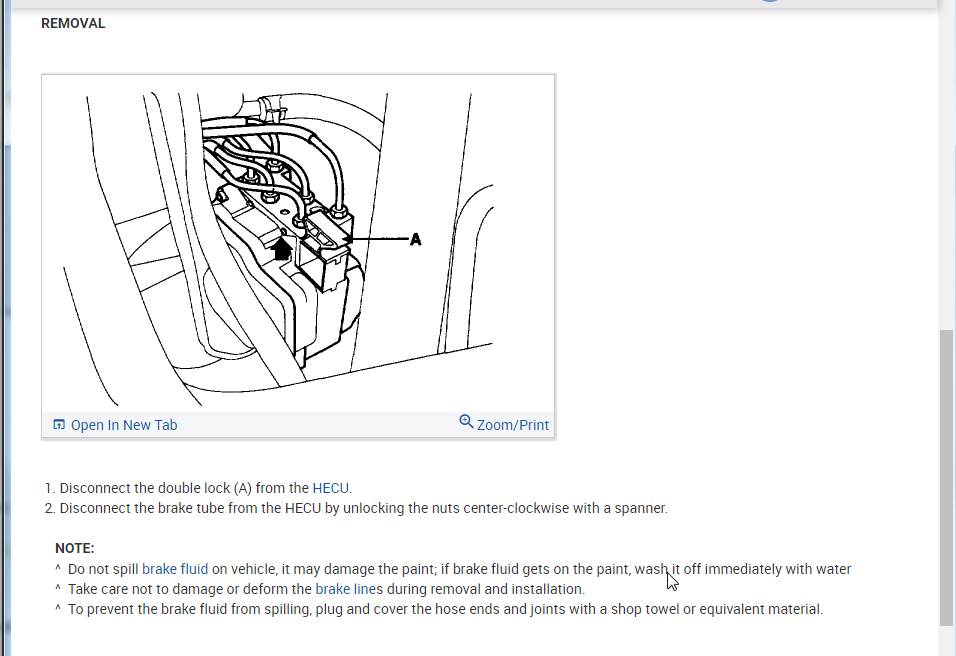Click the note about plugging hose ends
The width and height of the screenshot is (956, 656).
pyautogui.click(x=445, y=610)
